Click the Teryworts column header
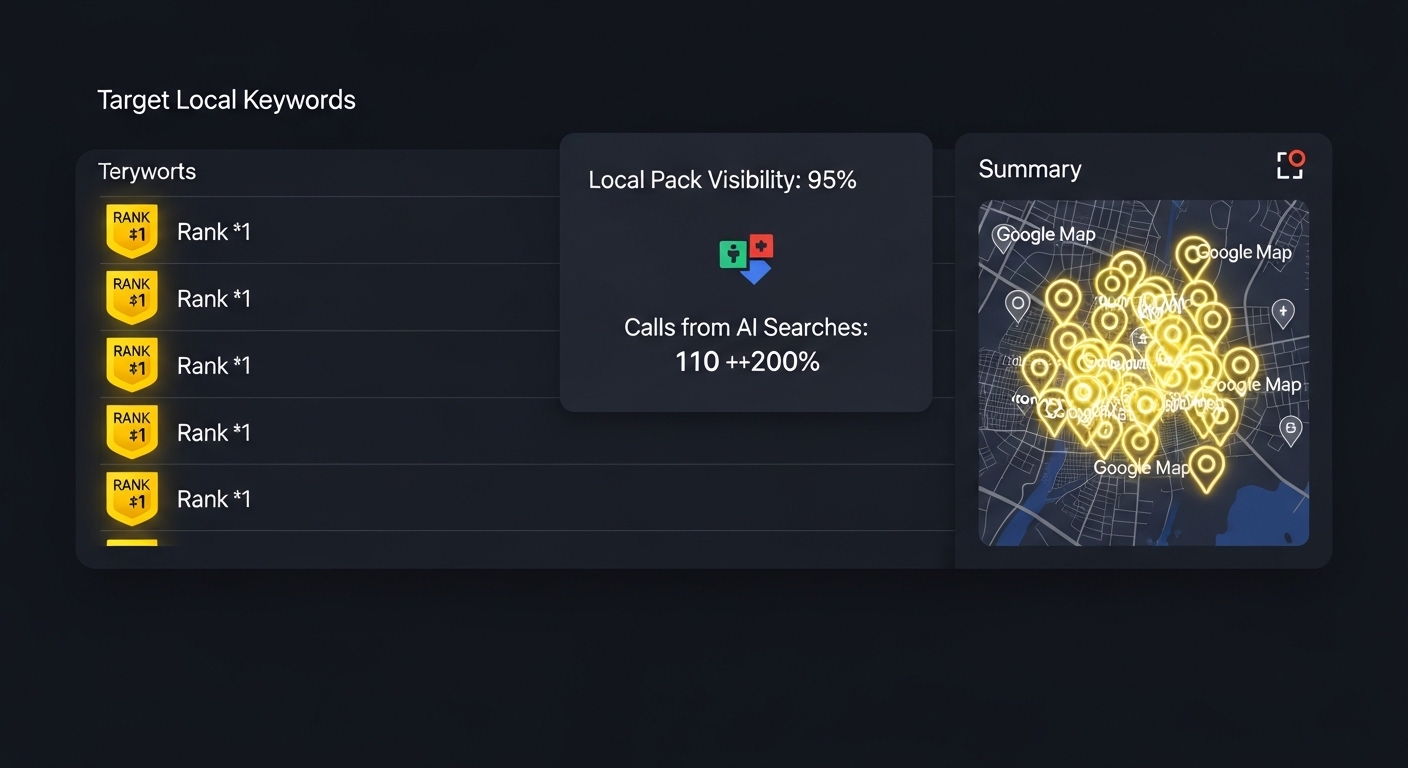The image size is (1408, 768). [x=147, y=172]
